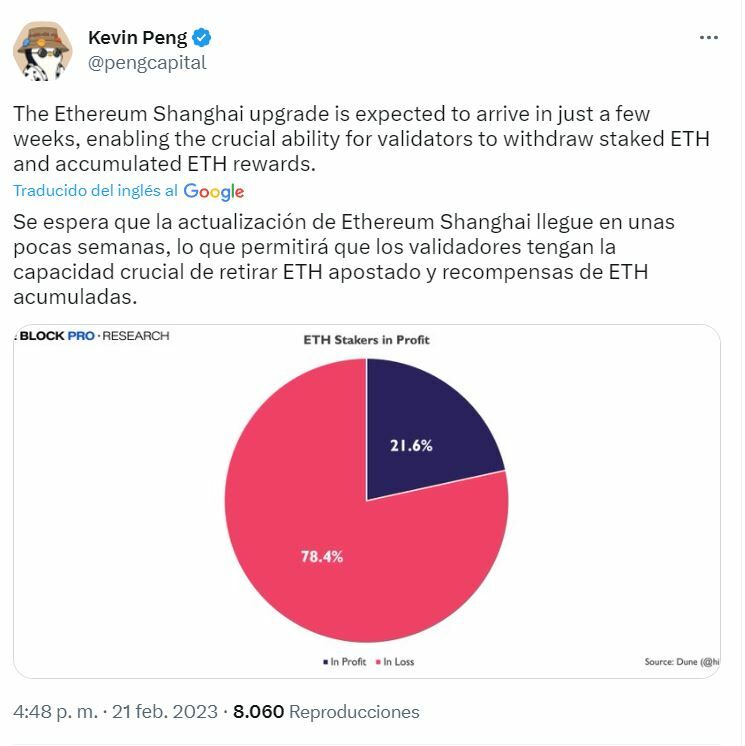Click Kevin Peng's profile avatar

41,51
